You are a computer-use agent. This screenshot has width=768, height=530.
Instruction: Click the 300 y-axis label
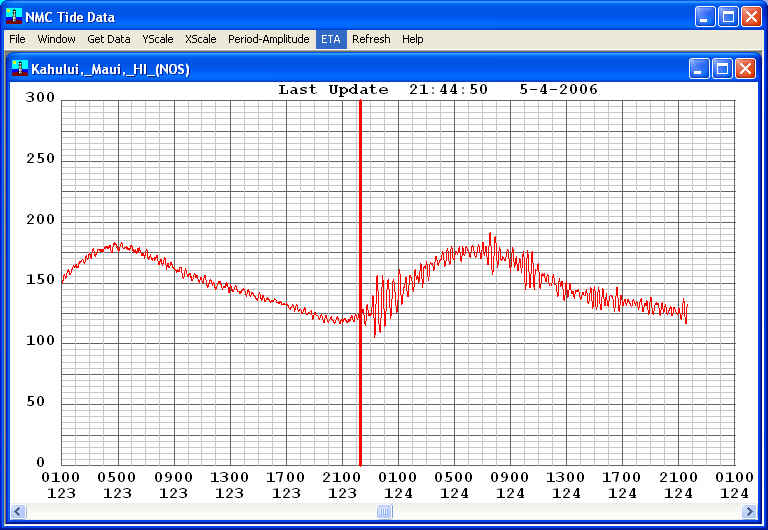coord(41,97)
